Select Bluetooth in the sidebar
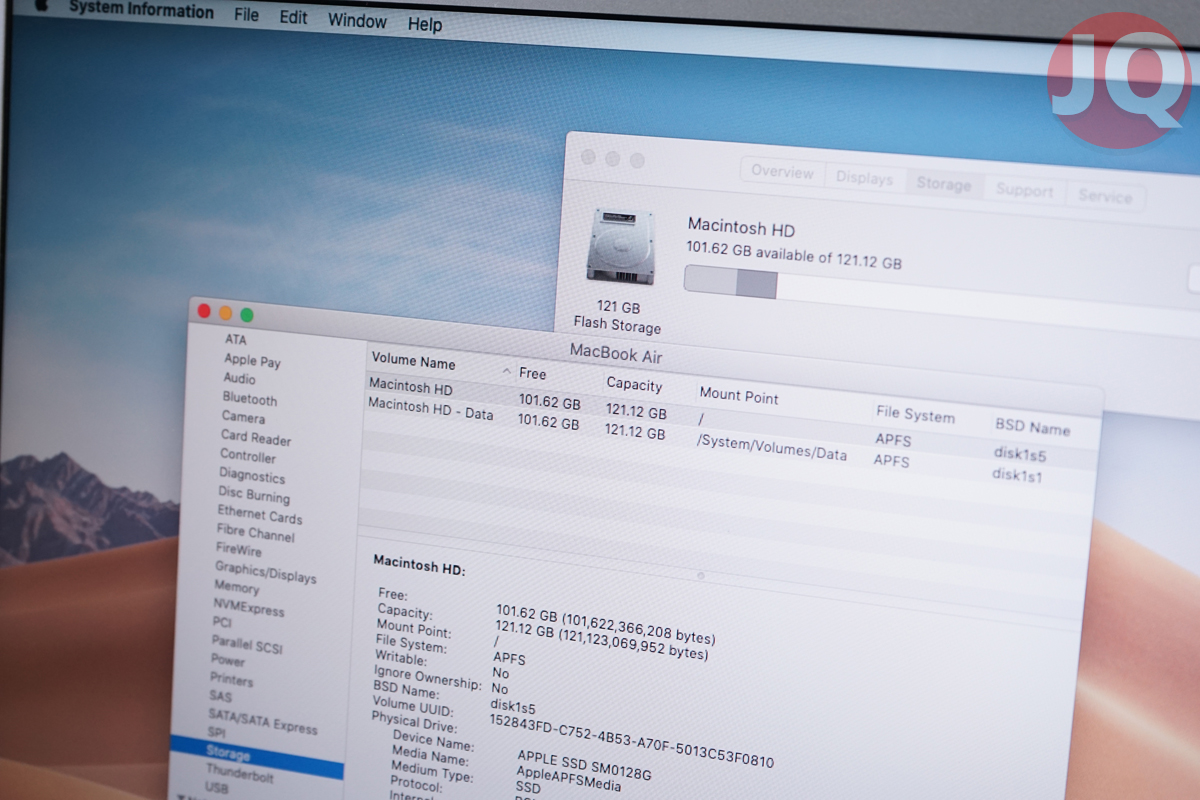1200x800 pixels. click(250, 399)
